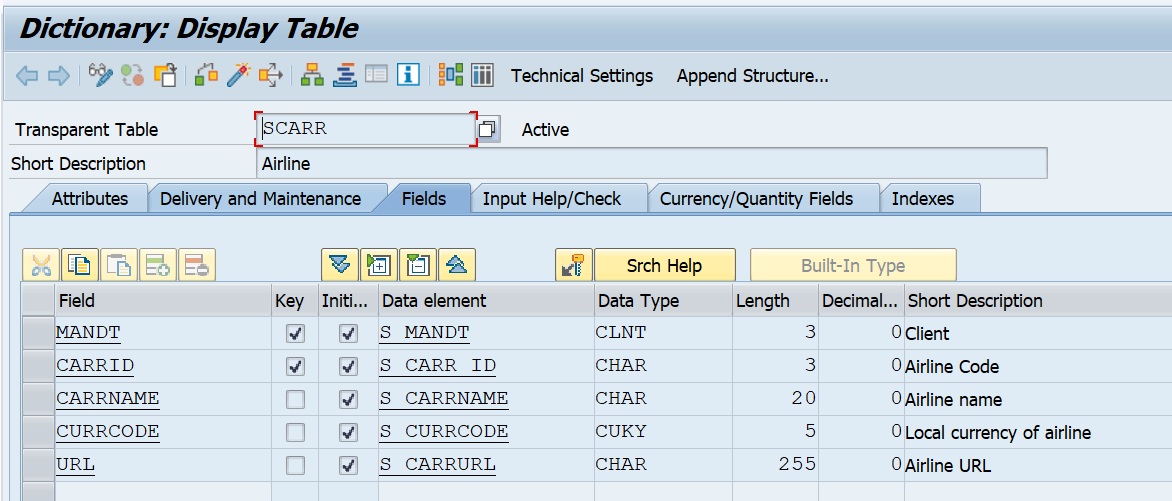The height and width of the screenshot is (501, 1172).
Task: Open the S_MANDT data element link
Action: 425,334
